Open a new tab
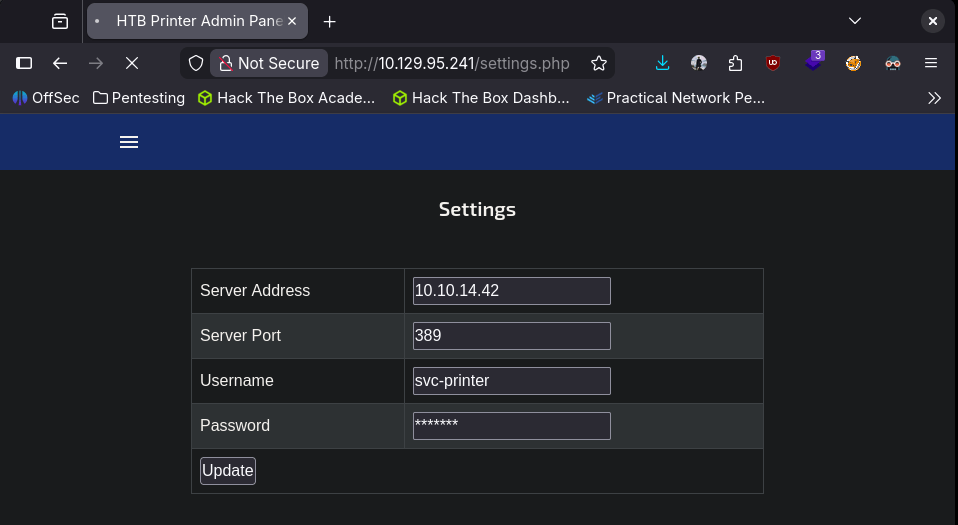The height and width of the screenshot is (525, 958). pyautogui.click(x=329, y=21)
